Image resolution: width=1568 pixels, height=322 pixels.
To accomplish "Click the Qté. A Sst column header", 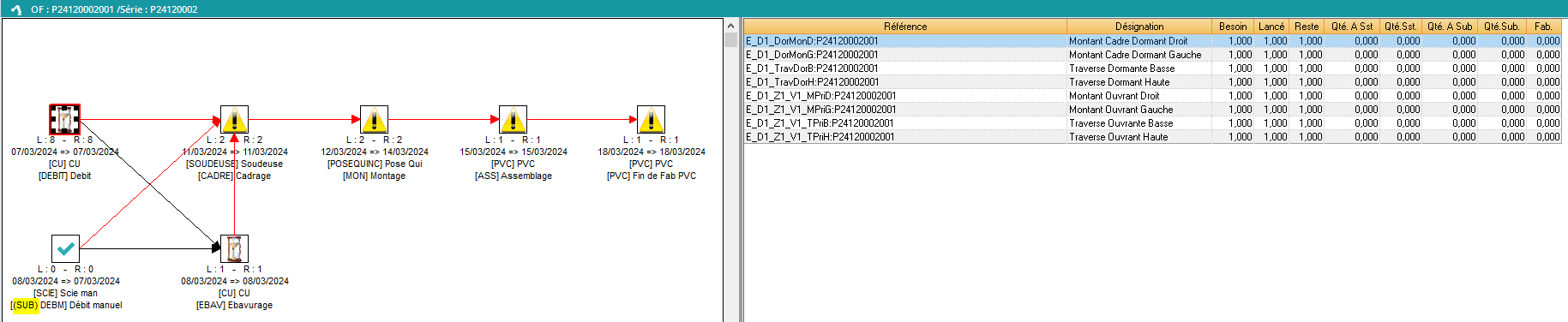I will (x=1352, y=27).
